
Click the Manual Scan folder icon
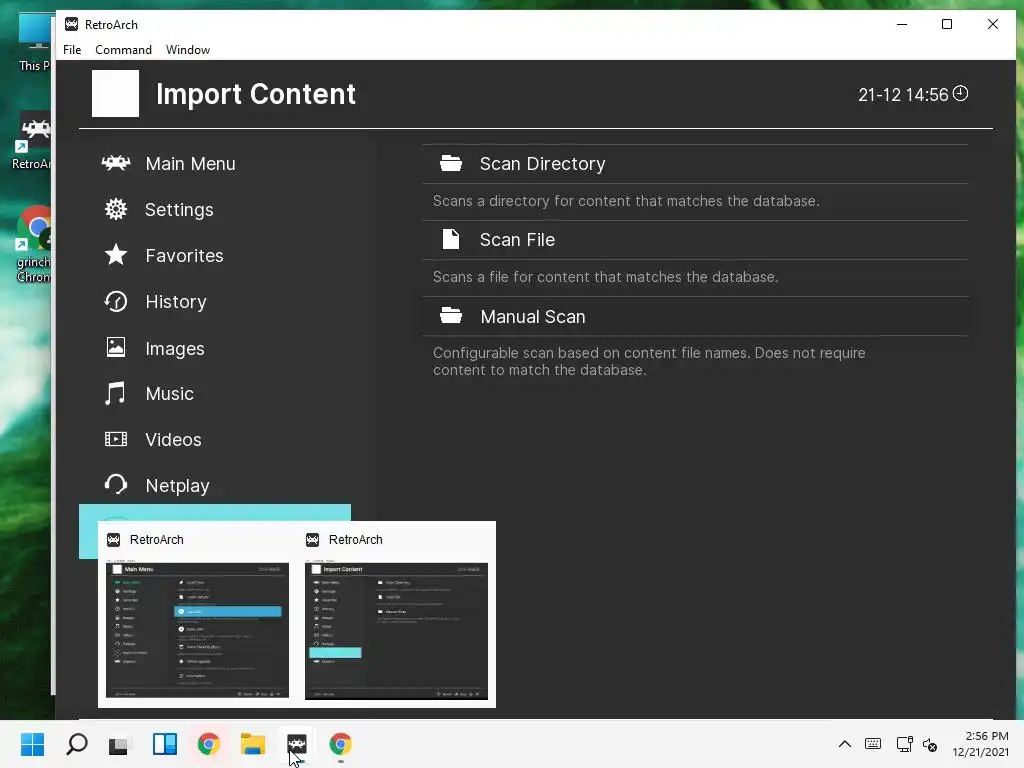pos(451,315)
